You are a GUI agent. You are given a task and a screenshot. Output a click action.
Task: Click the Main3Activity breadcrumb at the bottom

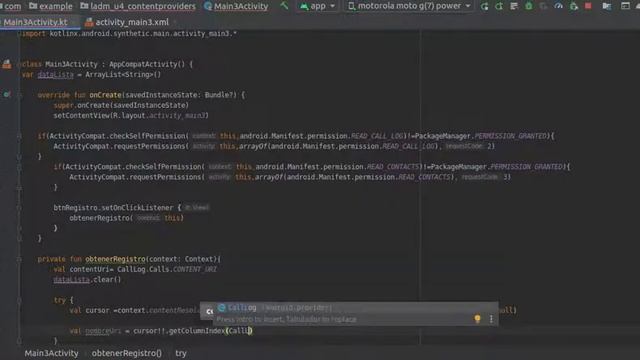[x=51, y=353]
